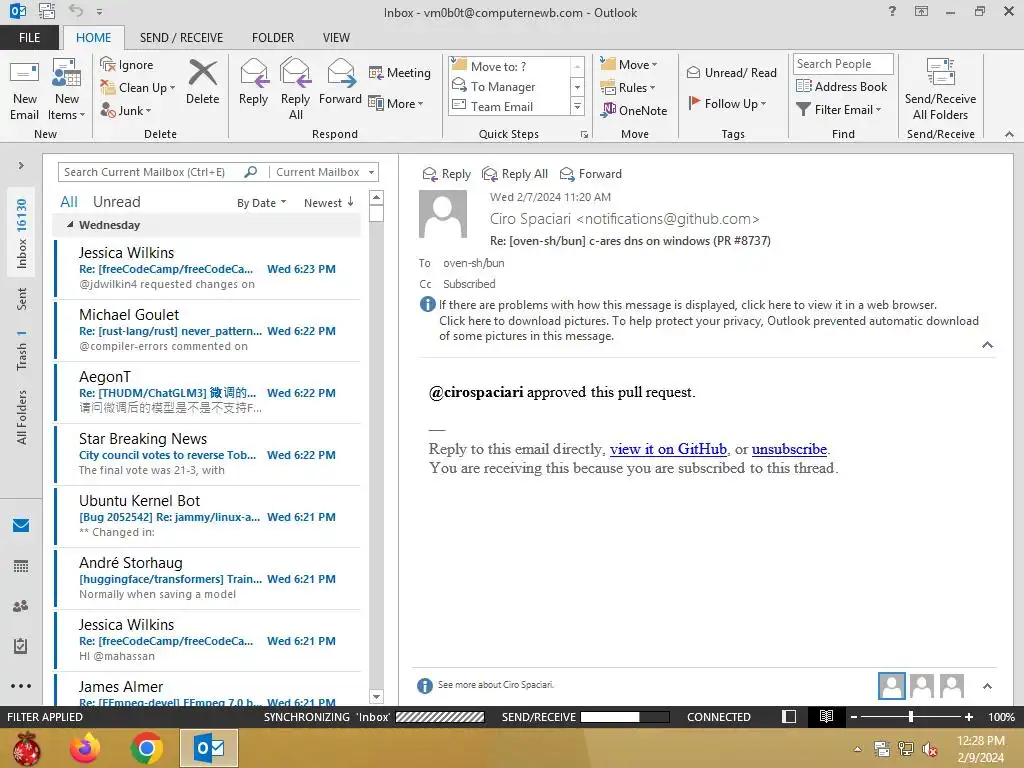Viewport: 1024px width, 768px height.
Task: Open Michael Goulet's rust-lang email
Action: click(x=208, y=330)
